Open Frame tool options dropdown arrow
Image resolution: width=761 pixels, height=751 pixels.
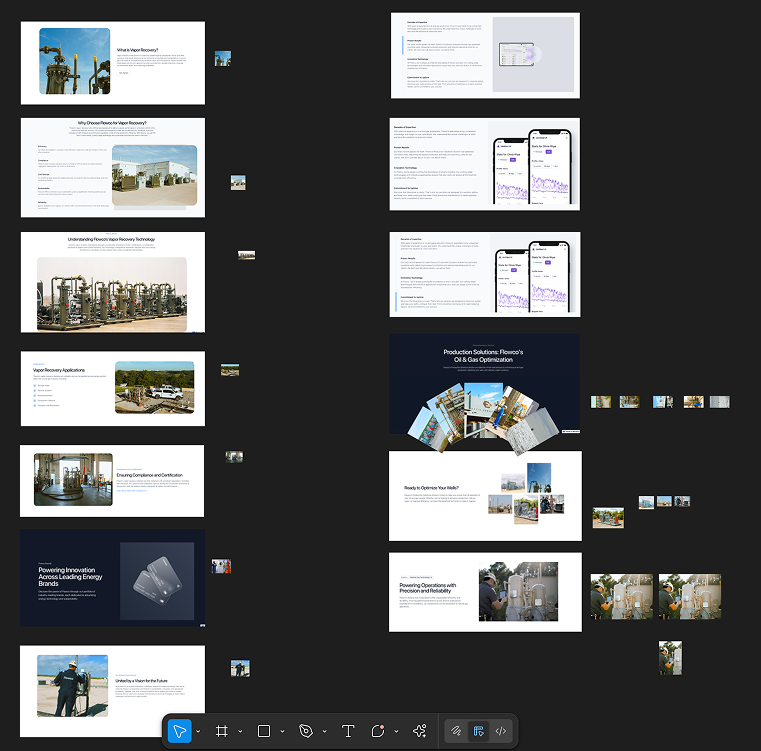pos(240,731)
